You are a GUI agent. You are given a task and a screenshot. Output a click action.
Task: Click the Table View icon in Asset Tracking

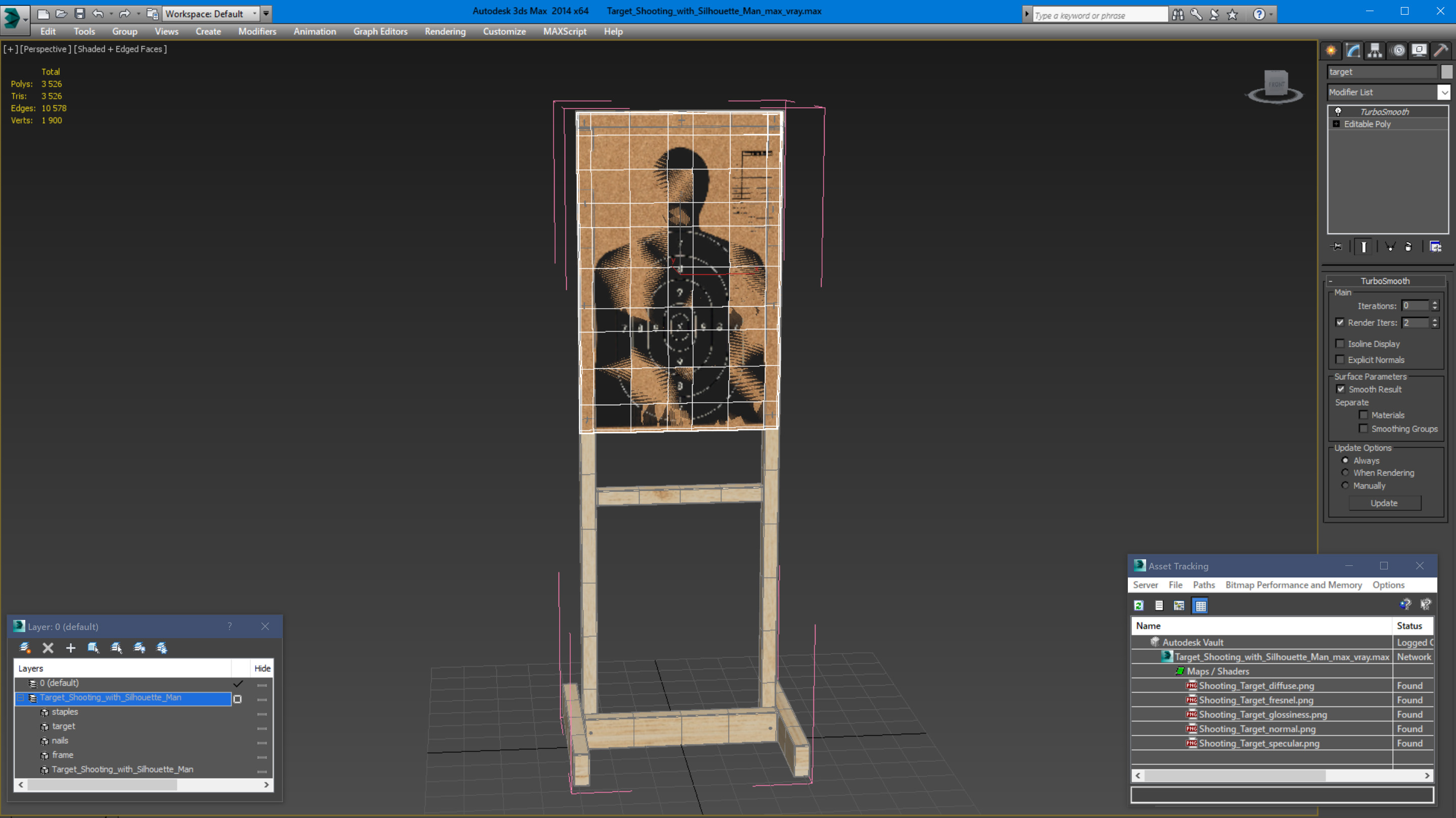pos(1200,606)
